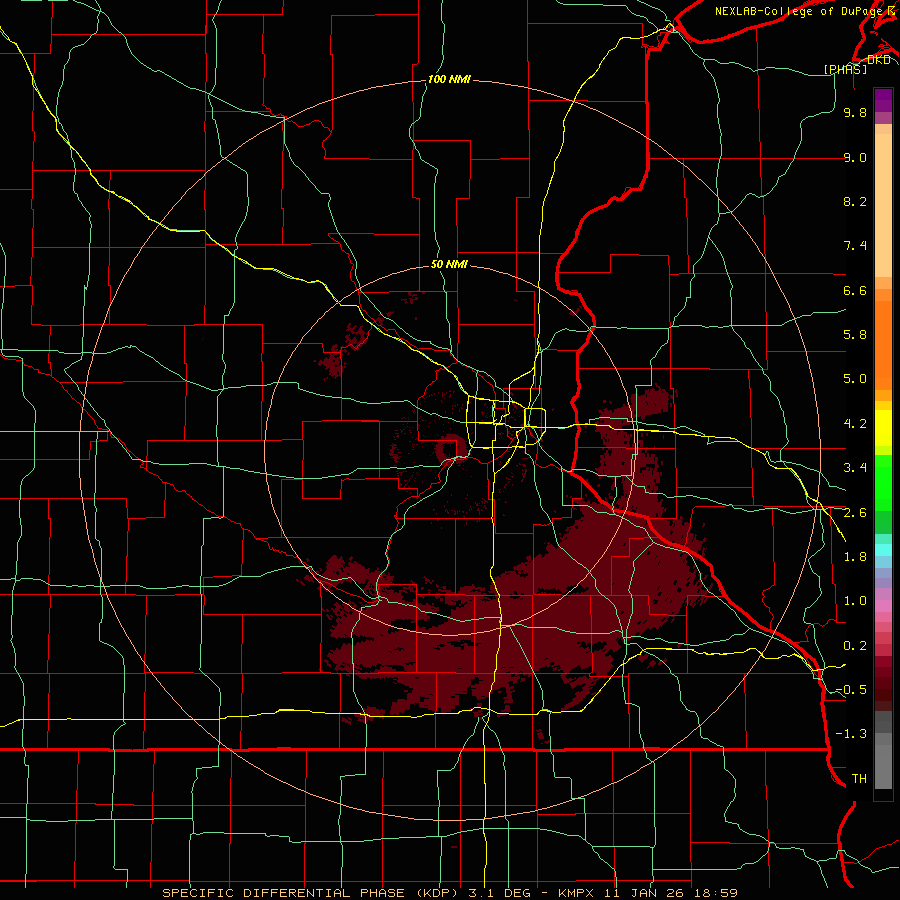Screen dimensions: 900x900
Task: Click the '5.0' legend scale value
Action: click(855, 379)
